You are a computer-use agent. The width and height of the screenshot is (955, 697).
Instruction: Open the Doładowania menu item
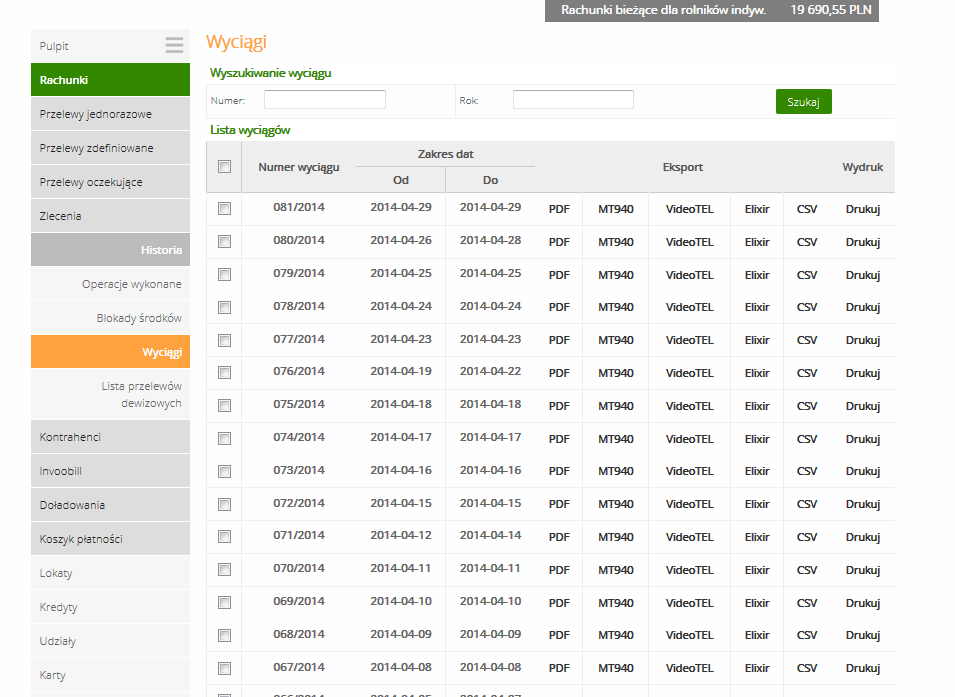(110, 505)
